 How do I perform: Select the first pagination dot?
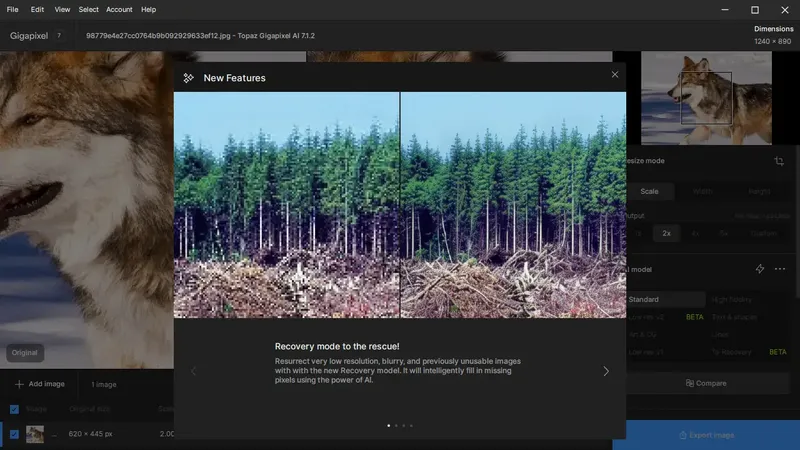coord(389,426)
